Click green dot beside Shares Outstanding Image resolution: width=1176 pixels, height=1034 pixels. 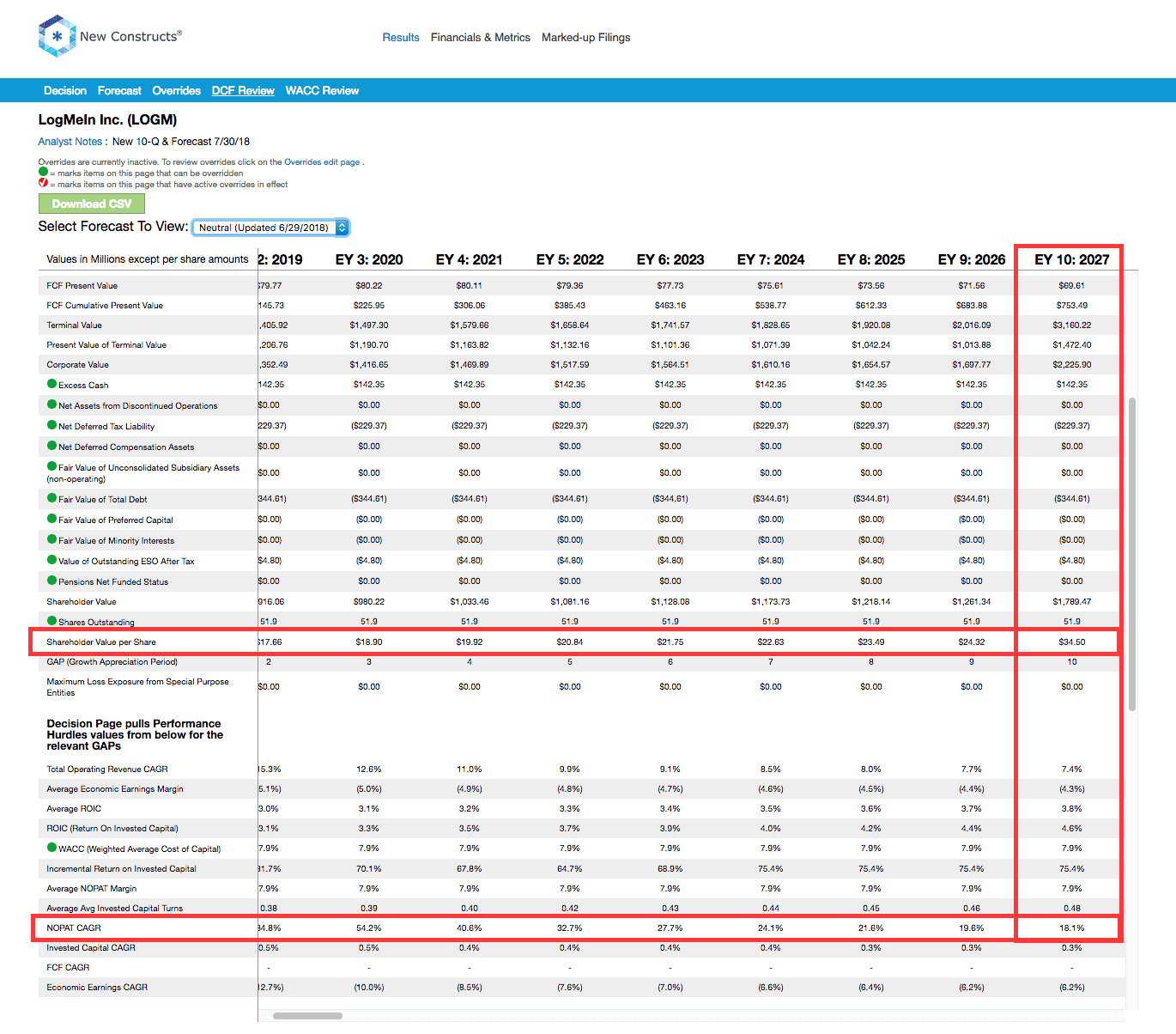(52, 621)
